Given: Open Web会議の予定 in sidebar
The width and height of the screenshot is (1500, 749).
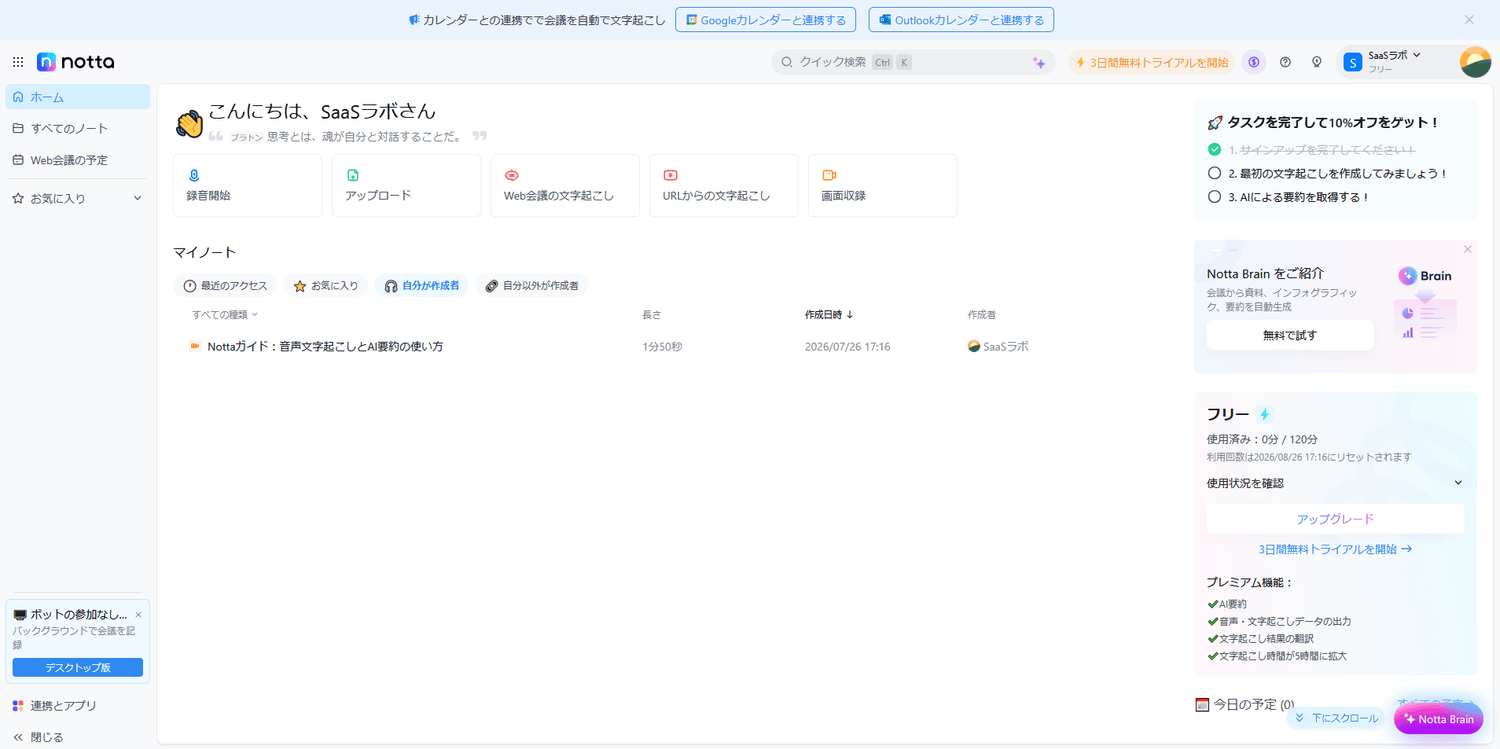Looking at the screenshot, I should tap(78, 160).
